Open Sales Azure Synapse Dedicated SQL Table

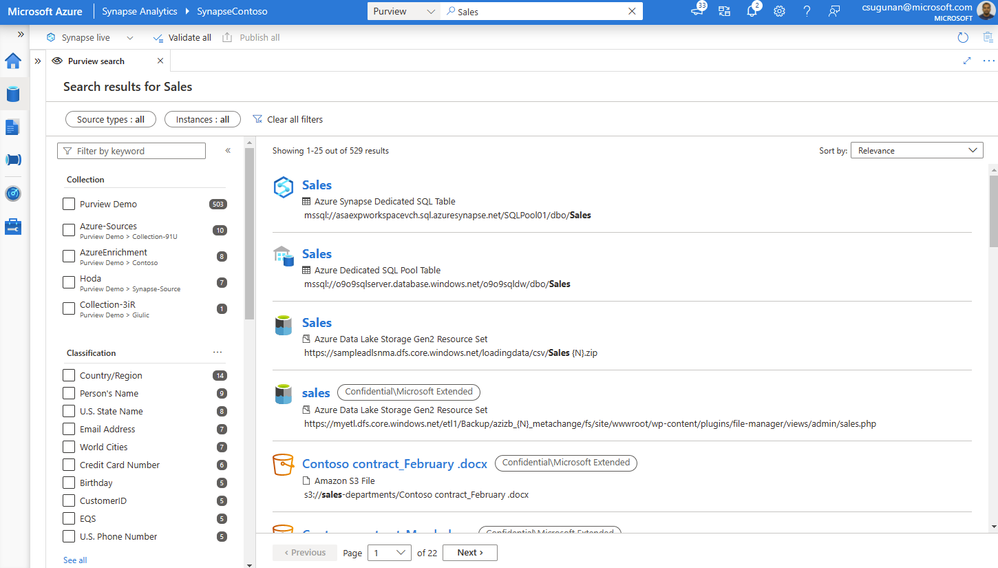point(316,185)
